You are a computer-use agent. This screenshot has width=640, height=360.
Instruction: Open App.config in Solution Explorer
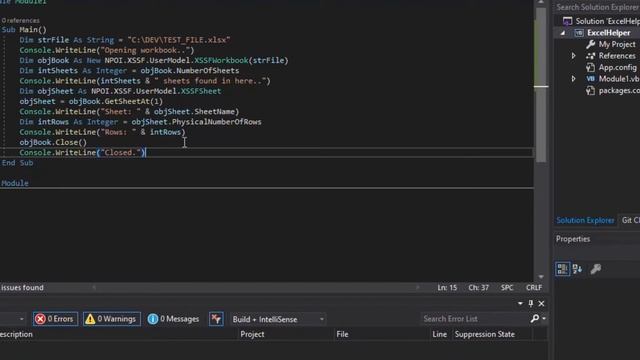pyautogui.click(x=617, y=67)
